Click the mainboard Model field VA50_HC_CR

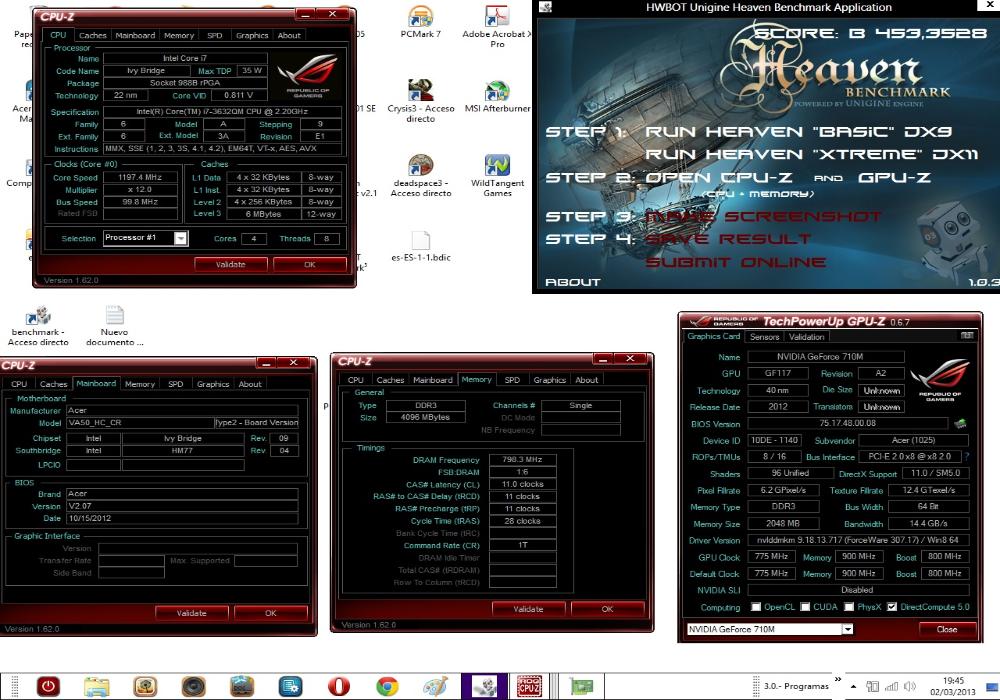[140, 423]
